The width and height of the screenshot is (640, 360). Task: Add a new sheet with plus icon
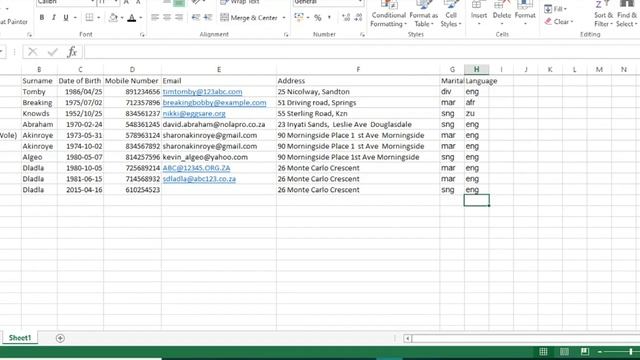pyautogui.click(x=60, y=338)
